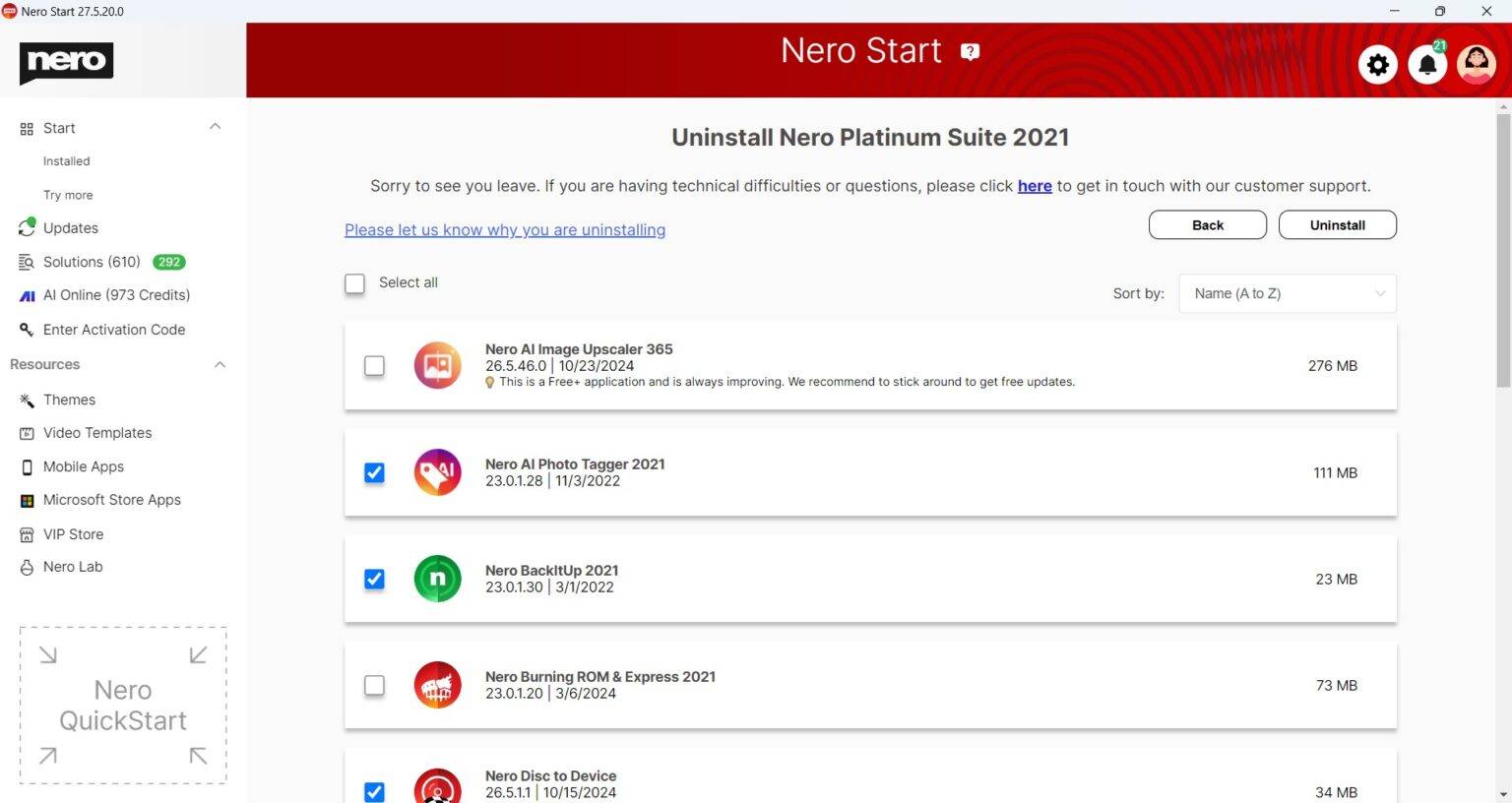The image size is (1512, 803).
Task: Click the user profile avatar
Action: click(1477, 64)
